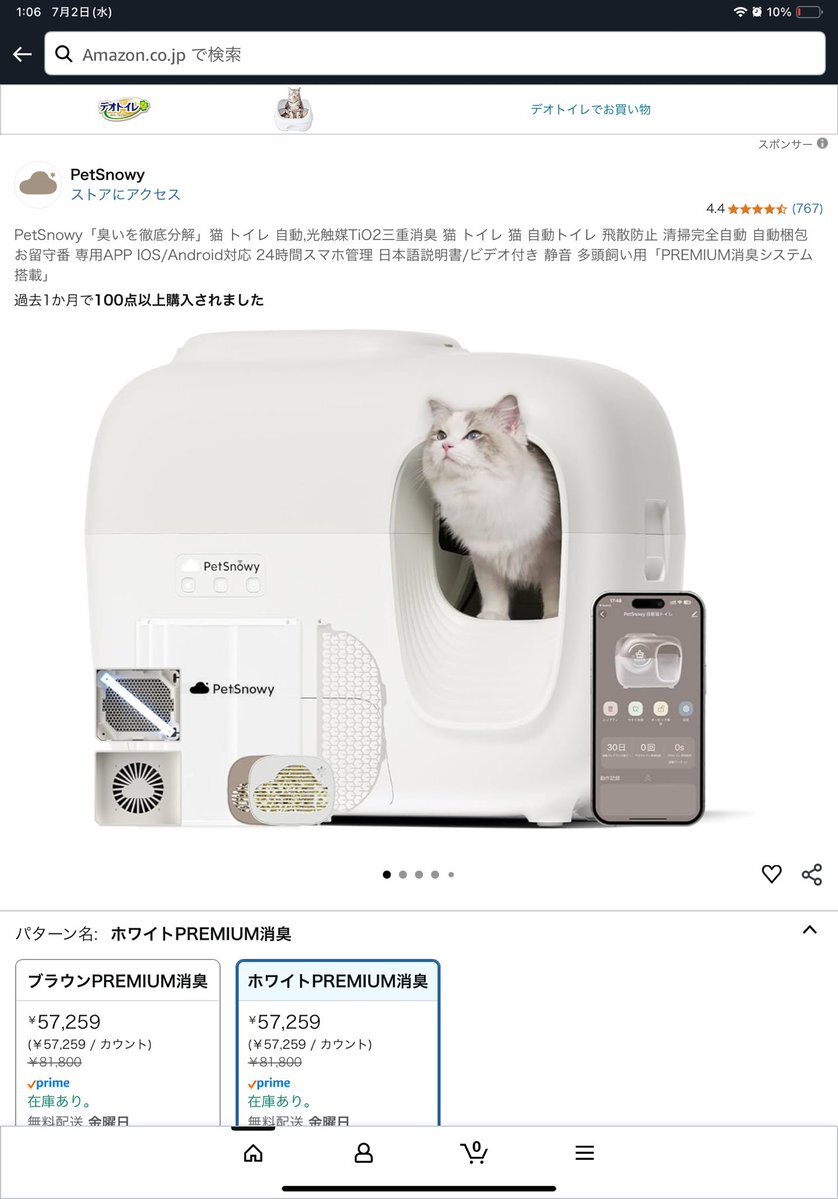This screenshot has width=838, height=1199.
Task: Tap the PetSnowy brand logo
Action: [x=38, y=184]
